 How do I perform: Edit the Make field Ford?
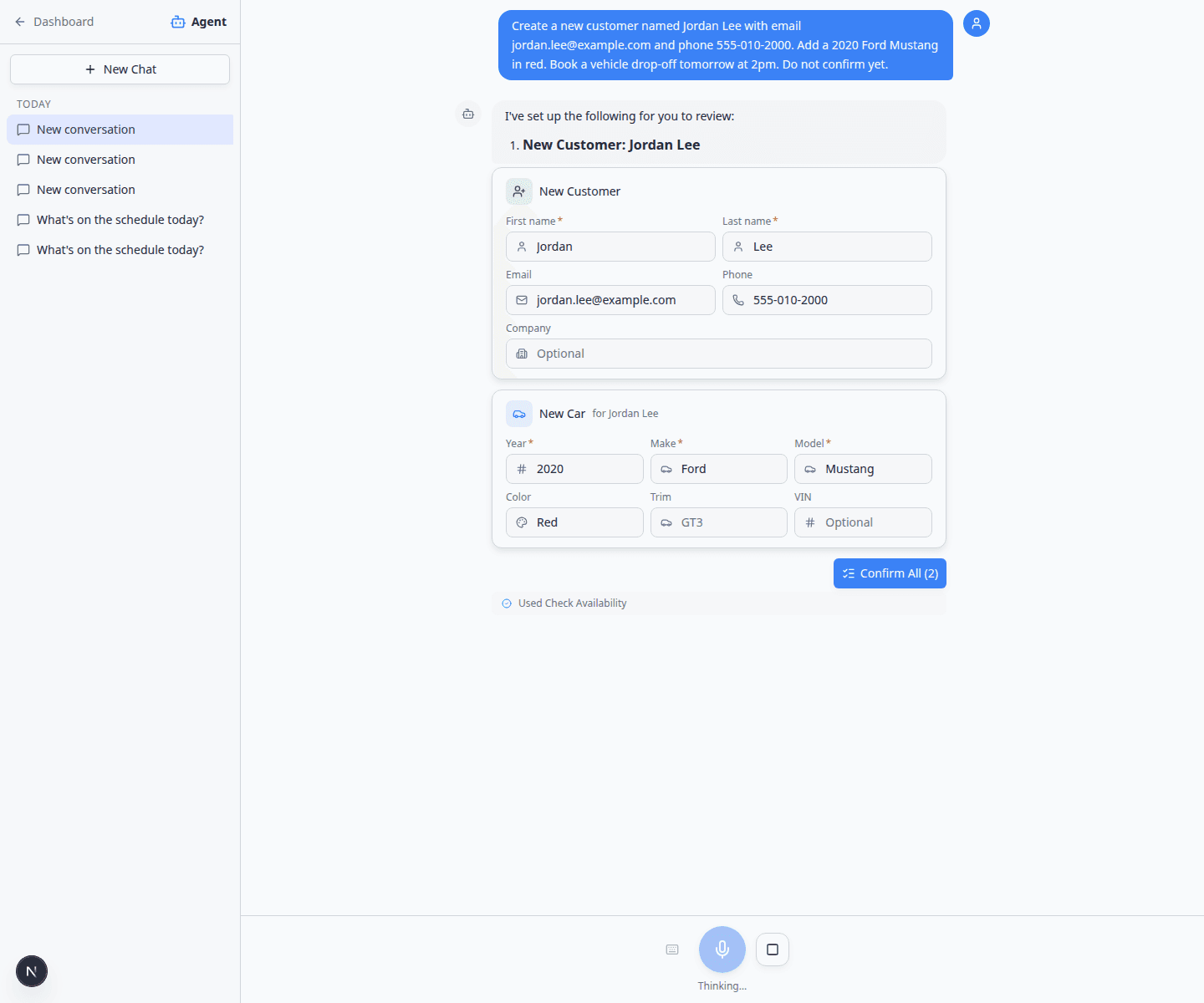pos(719,469)
